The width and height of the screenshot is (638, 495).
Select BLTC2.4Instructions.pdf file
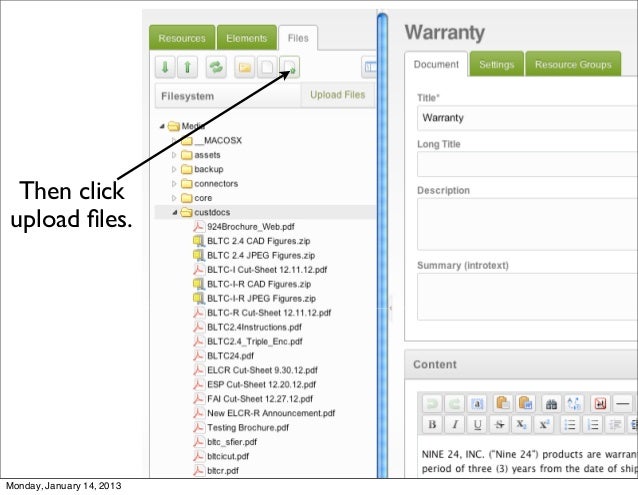[x=255, y=327]
